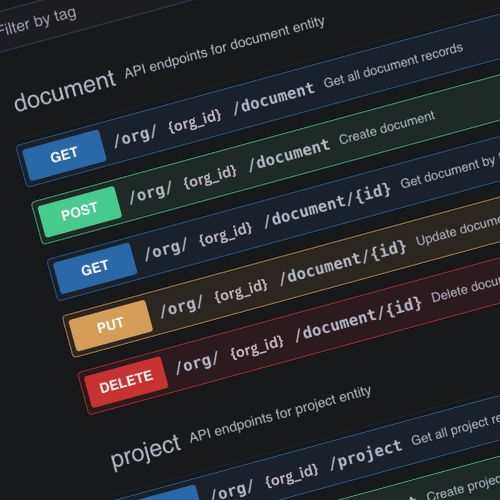Click the POST badge for Create document
500x500 pixels.
[x=79, y=212]
